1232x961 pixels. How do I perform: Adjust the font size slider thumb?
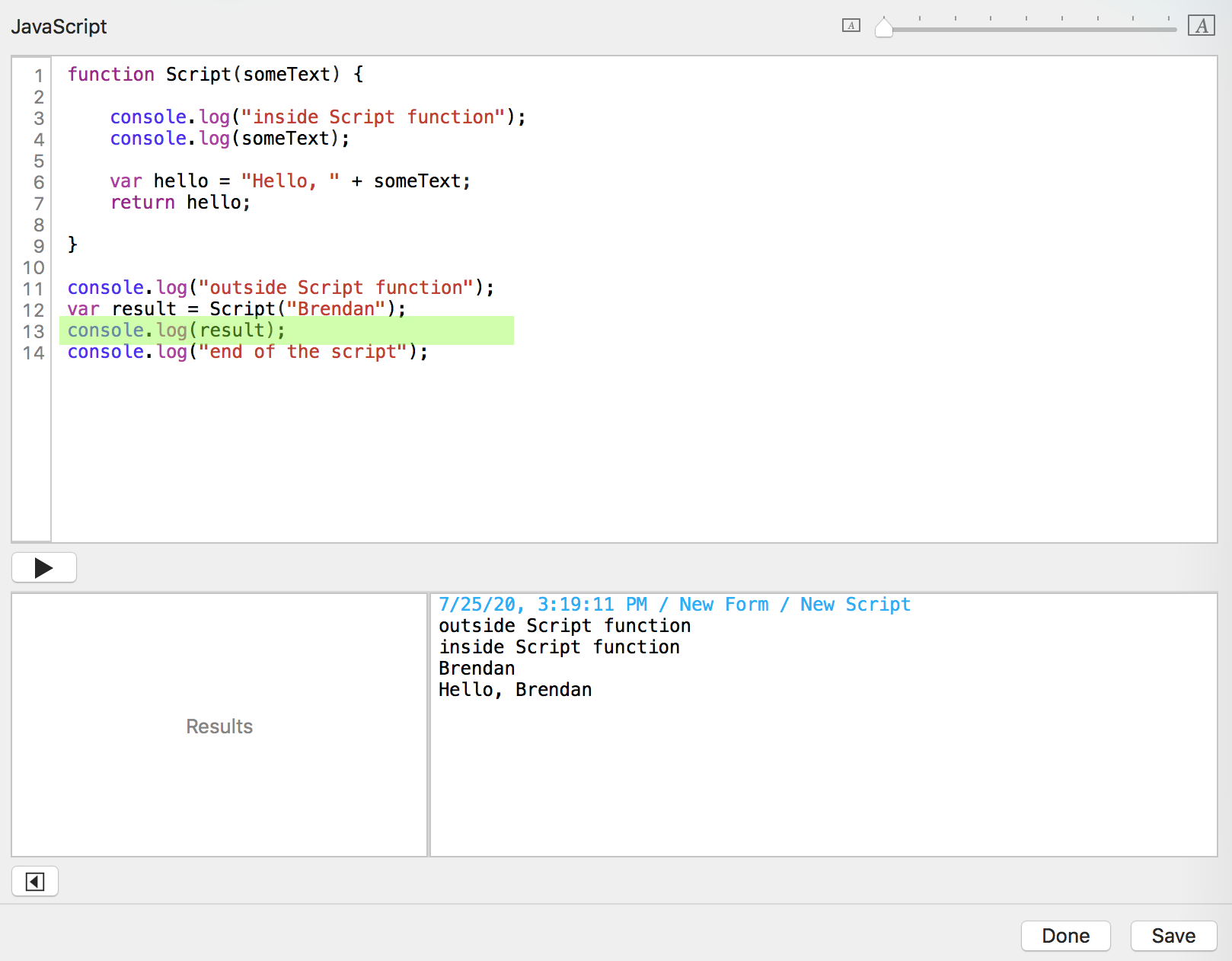883,28
